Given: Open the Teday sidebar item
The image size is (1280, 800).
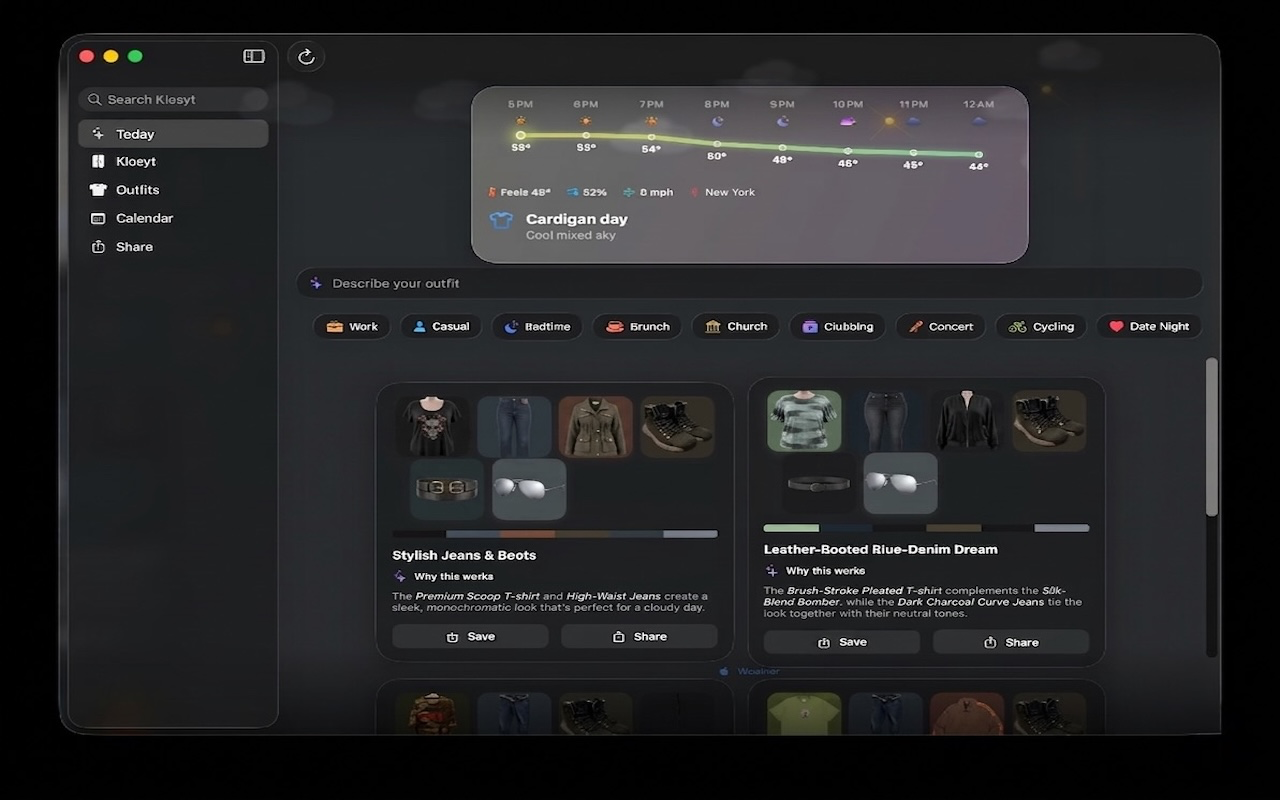Looking at the screenshot, I should (173, 134).
